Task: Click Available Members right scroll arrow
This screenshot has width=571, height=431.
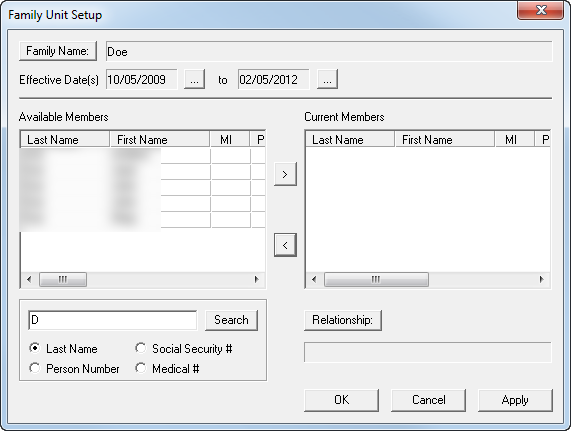Action: coord(257,279)
